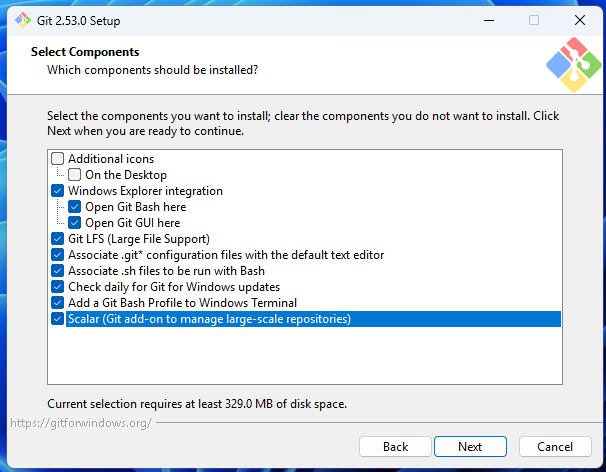This screenshot has height=472, width=606.
Task: Click the Git logo in the header
Action: click(573, 65)
